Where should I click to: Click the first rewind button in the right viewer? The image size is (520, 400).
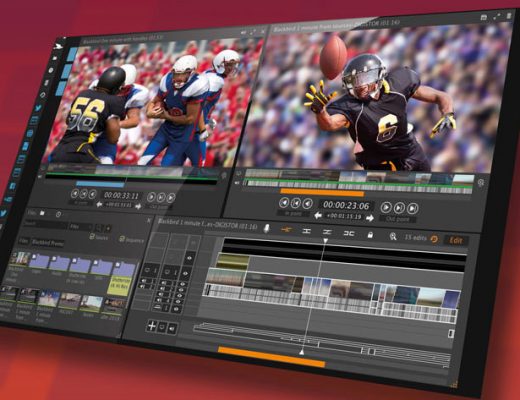tap(284, 202)
